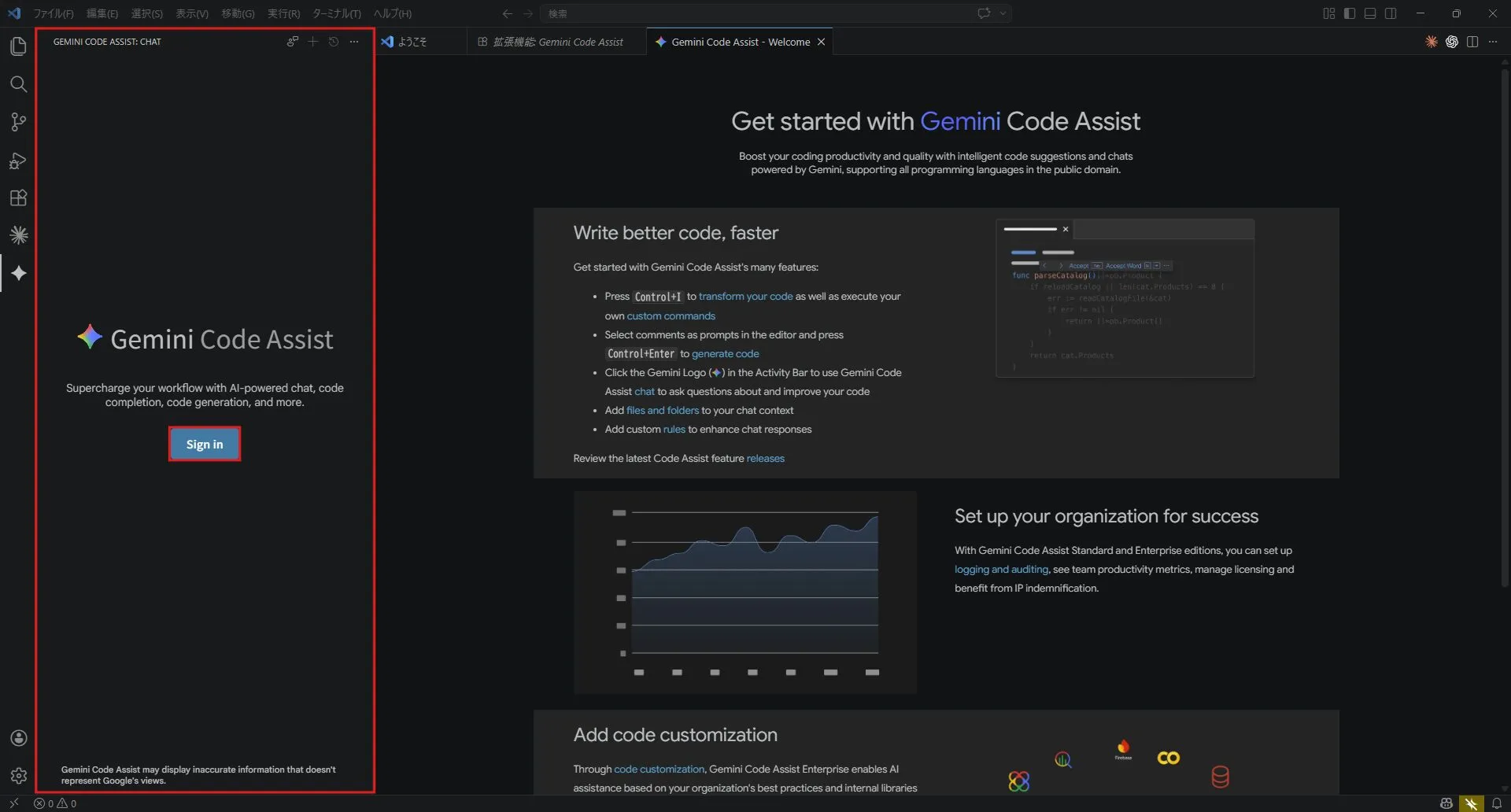
Task: Close Gemini Code Assist - Welcome tab
Action: click(x=821, y=42)
